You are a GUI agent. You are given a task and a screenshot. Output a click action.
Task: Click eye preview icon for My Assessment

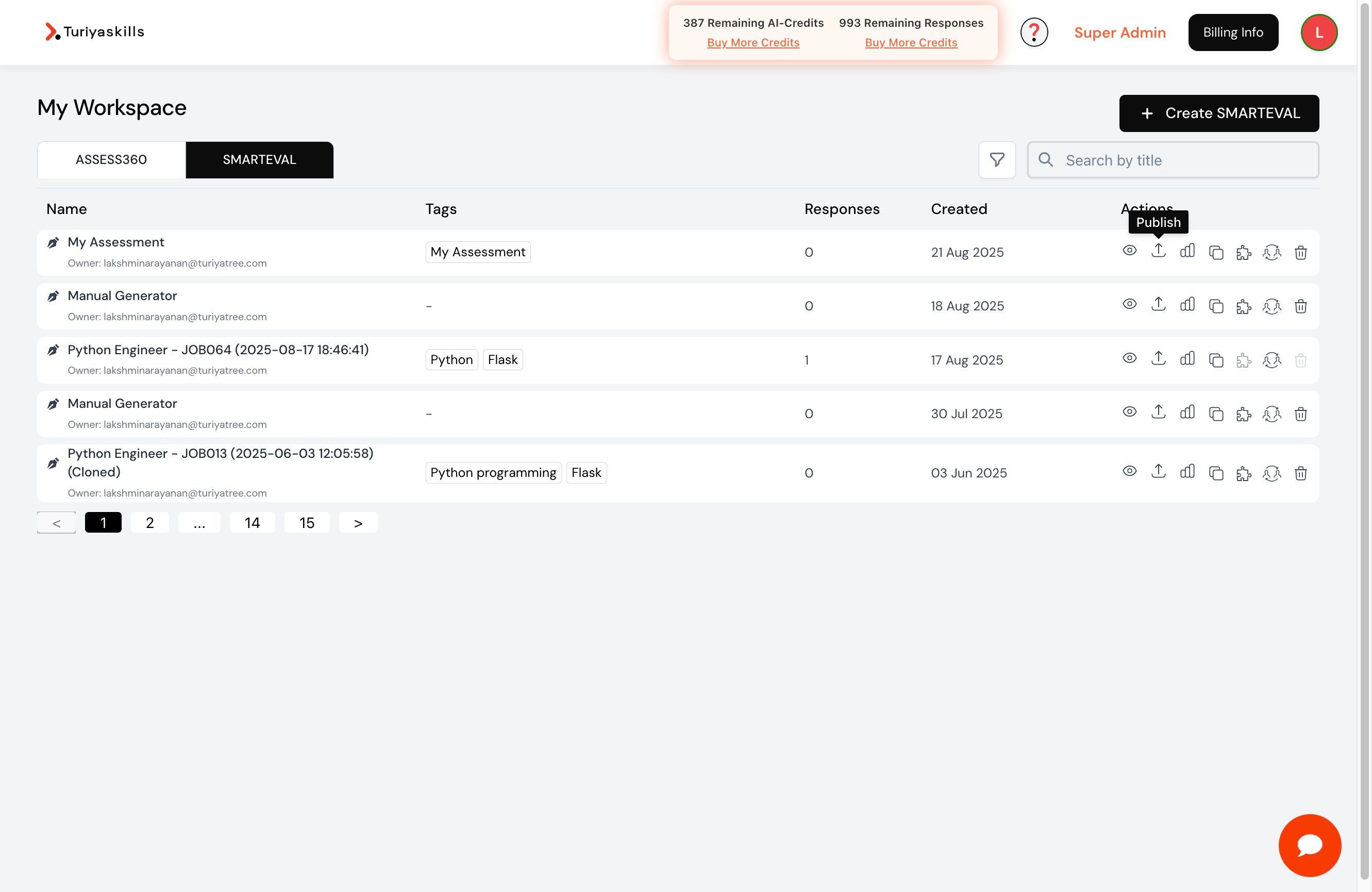point(1129,250)
